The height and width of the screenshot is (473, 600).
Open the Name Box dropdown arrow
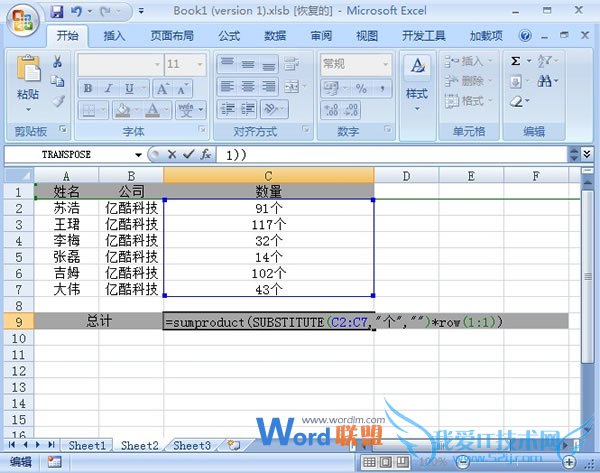[x=138, y=155]
